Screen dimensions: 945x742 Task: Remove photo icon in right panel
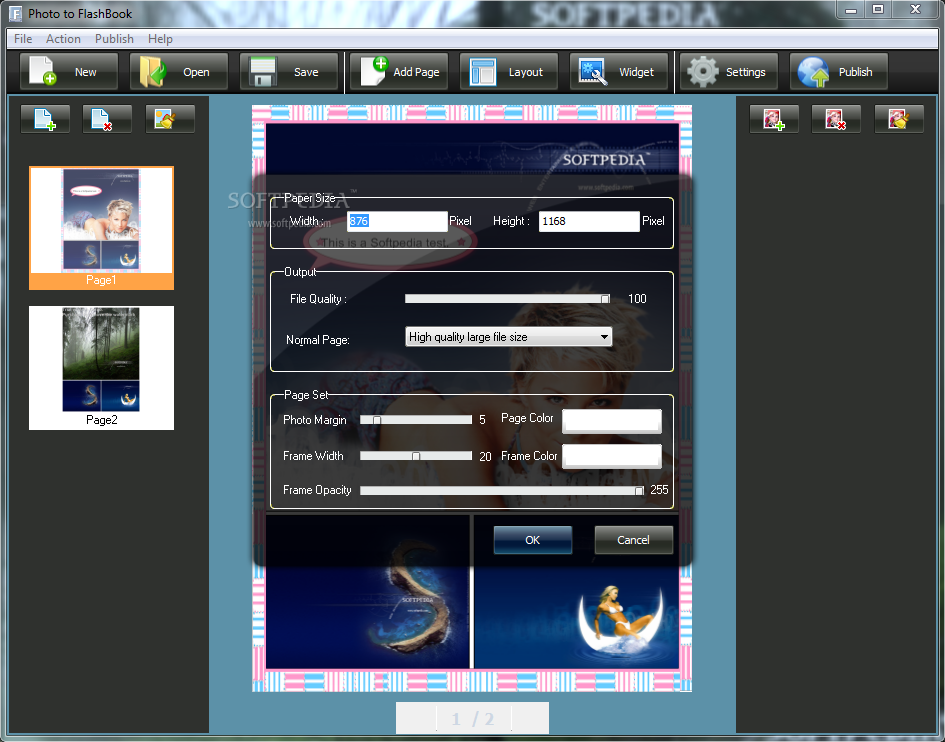click(x=836, y=119)
